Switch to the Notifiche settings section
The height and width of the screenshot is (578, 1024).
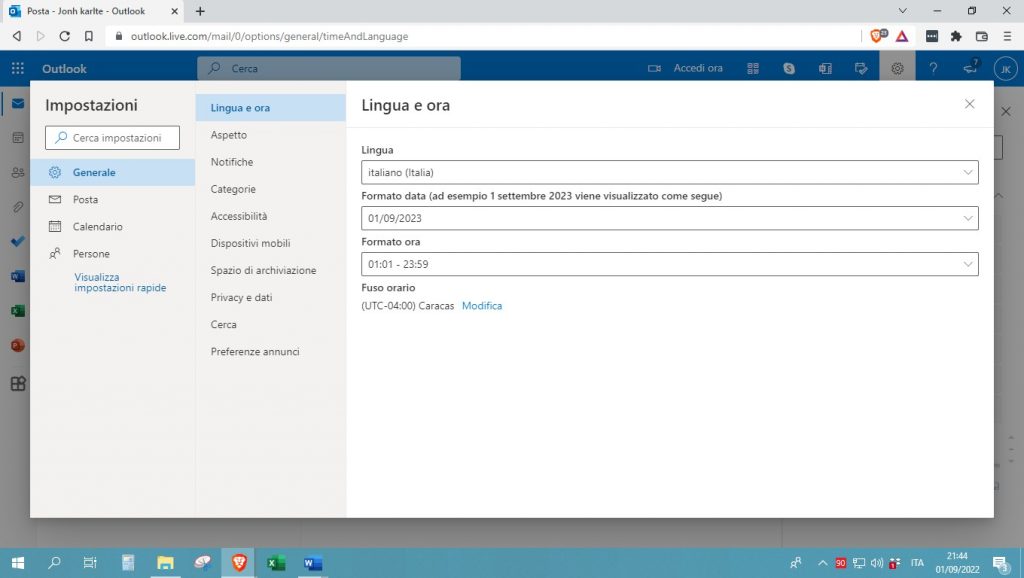coord(232,162)
